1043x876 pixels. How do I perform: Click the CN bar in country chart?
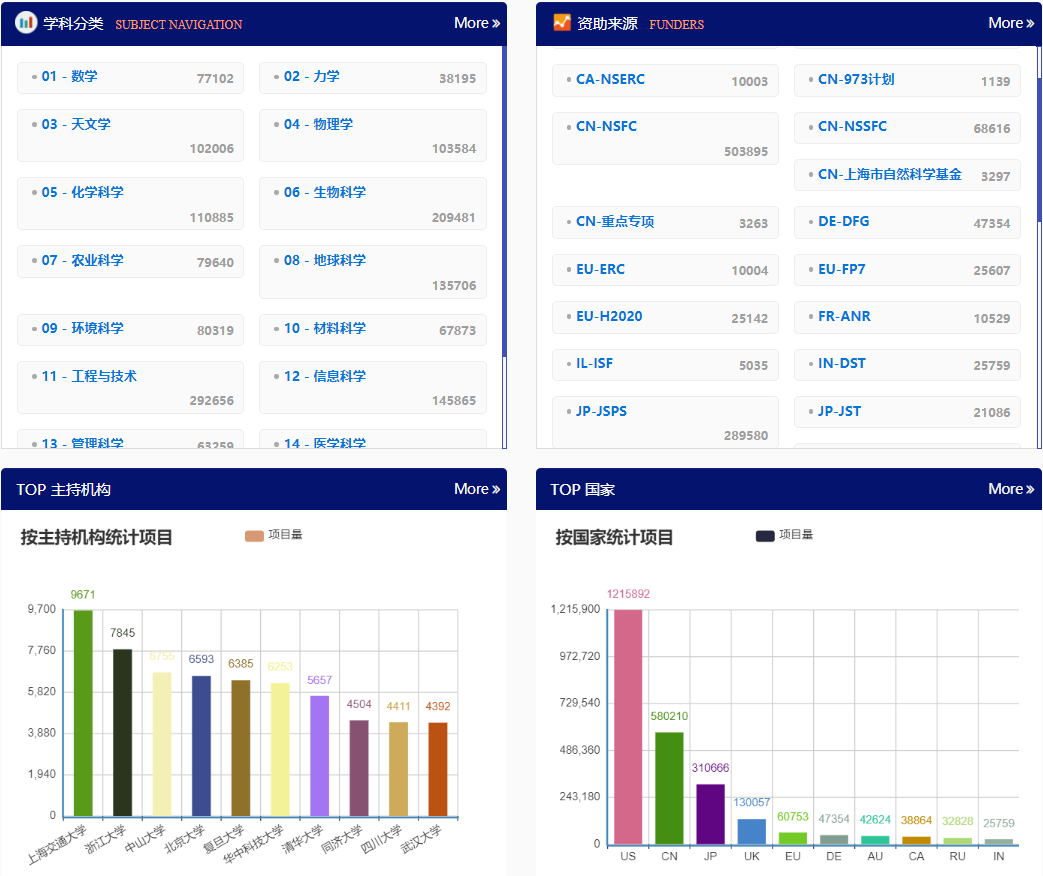[x=669, y=788]
